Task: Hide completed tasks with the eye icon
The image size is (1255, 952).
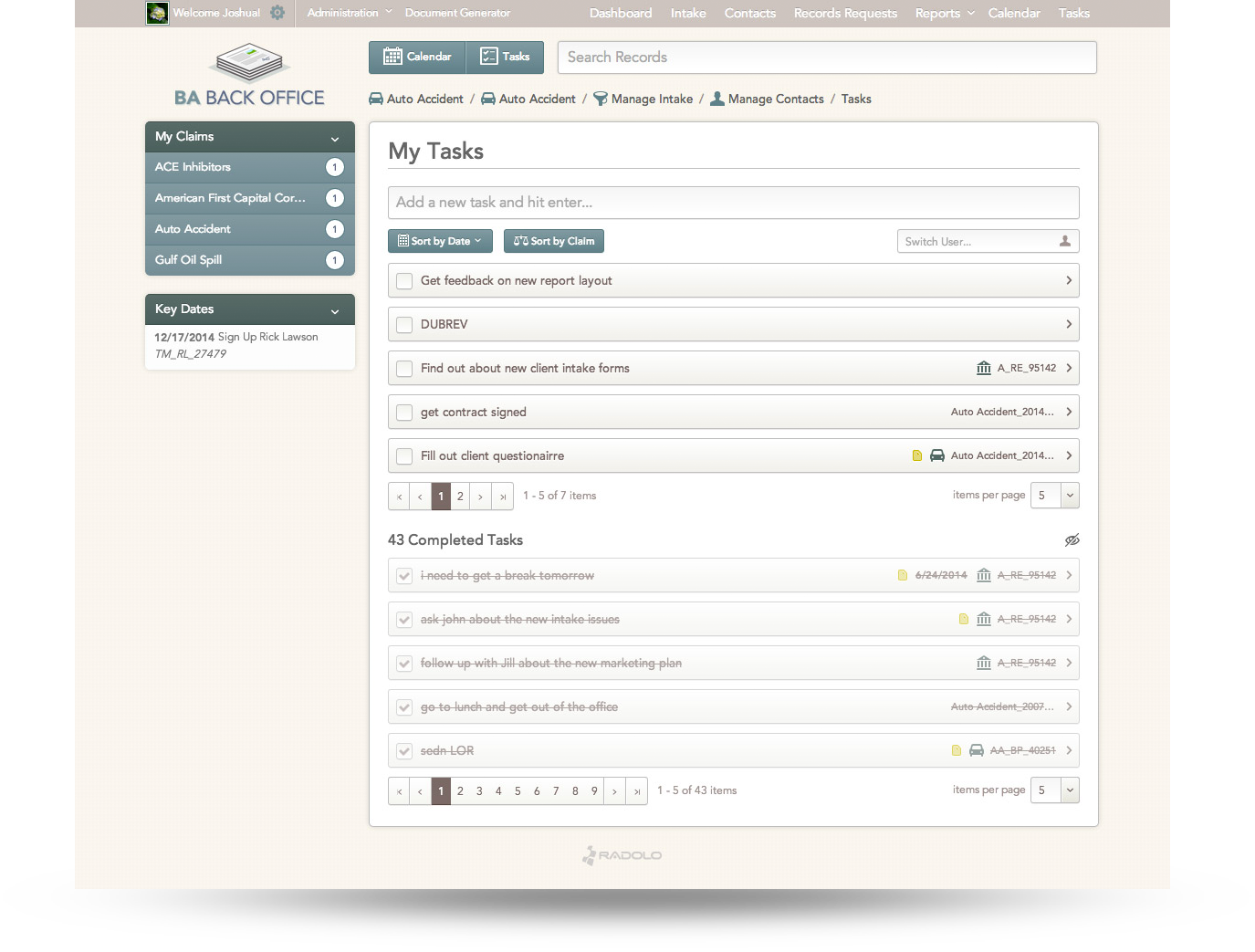Action: (x=1072, y=540)
